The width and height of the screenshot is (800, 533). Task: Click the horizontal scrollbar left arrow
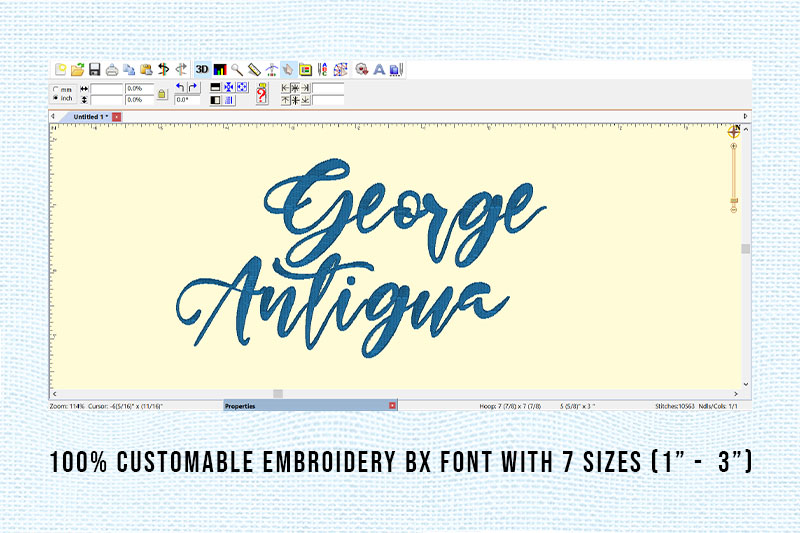click(x=55, y=394)
